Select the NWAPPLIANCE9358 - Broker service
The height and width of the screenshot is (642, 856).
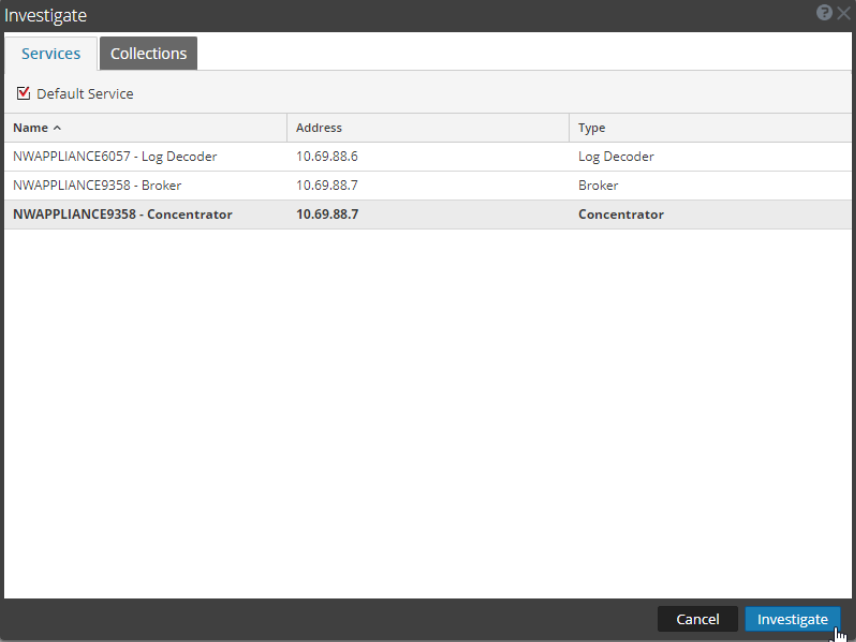click(x=100, y=185)
